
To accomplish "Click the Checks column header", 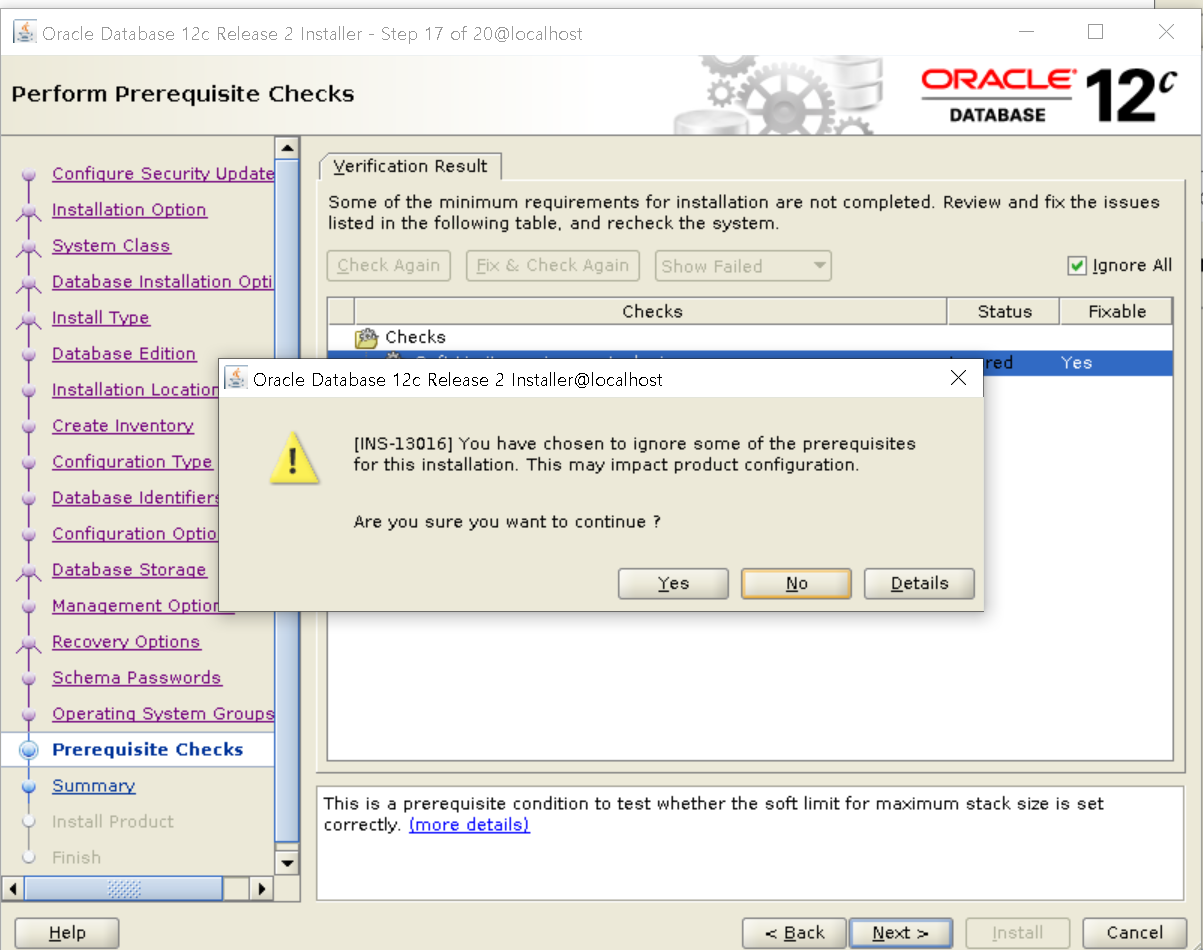I will (x=651, y=311).
